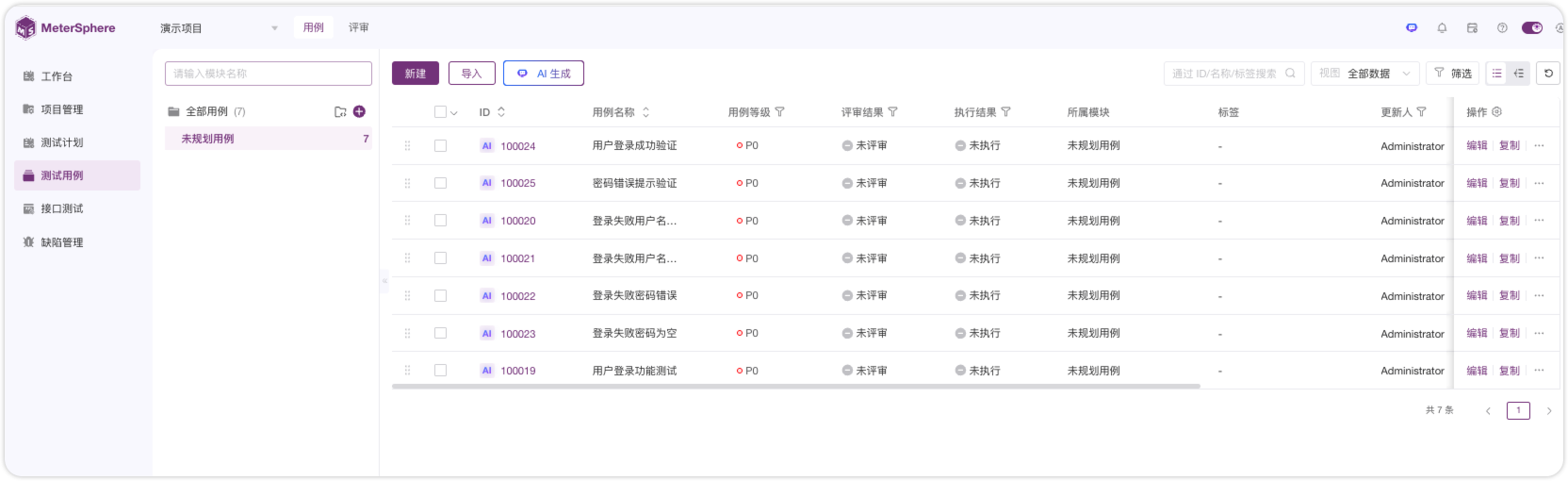Viewport: 1568px width, 481px height.
Task: Click the search magnifier icon
Action: (x=1291, y=74)
